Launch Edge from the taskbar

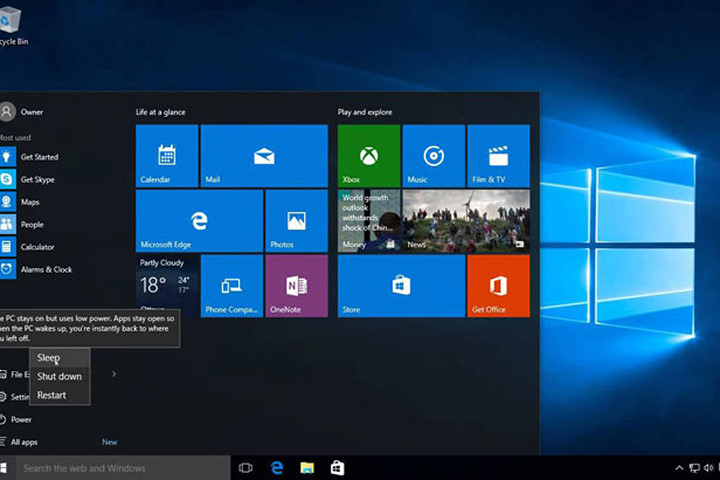[276, 468]
